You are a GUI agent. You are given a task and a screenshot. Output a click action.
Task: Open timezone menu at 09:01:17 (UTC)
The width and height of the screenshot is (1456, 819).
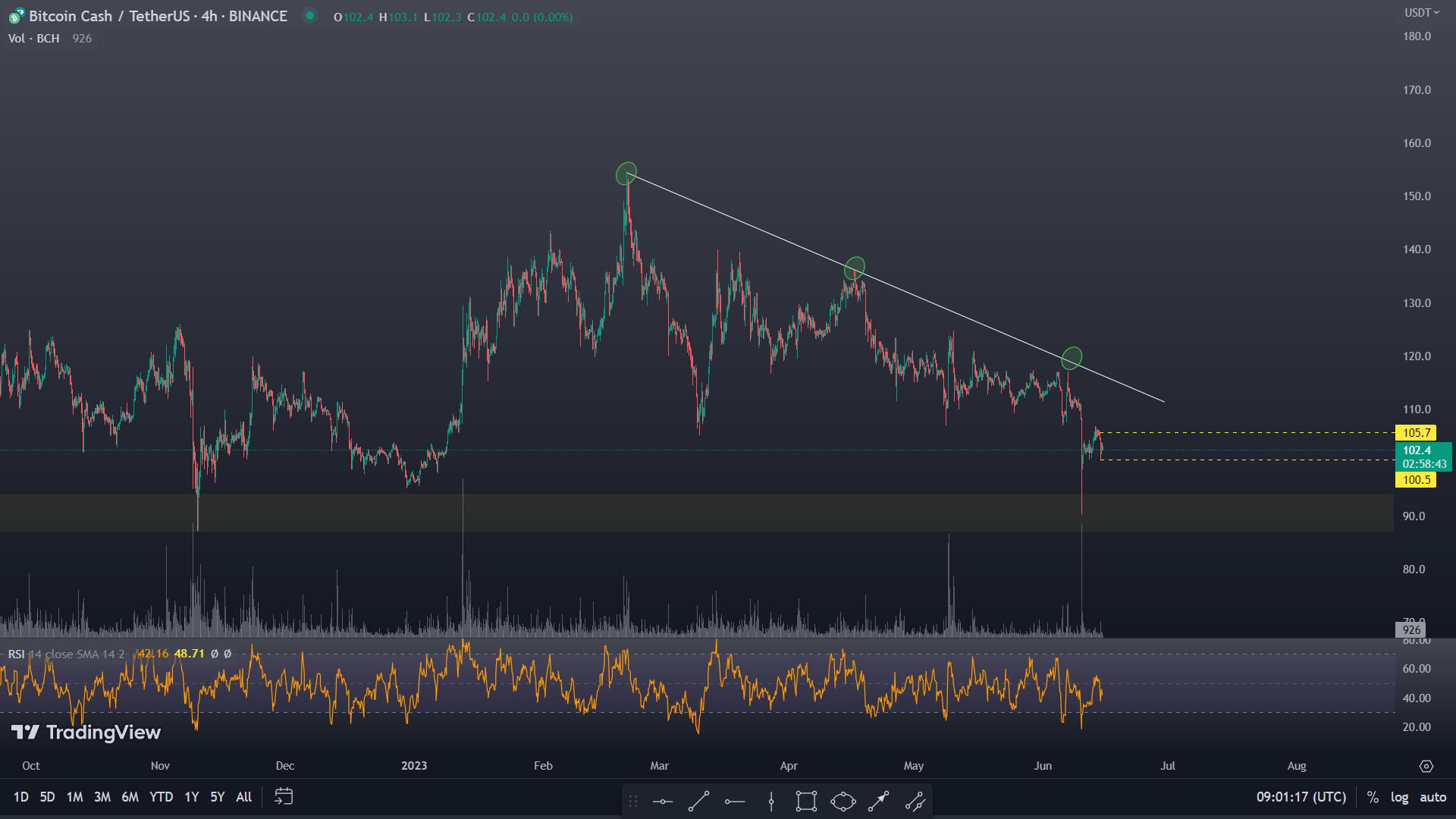tap(1301, 797)
